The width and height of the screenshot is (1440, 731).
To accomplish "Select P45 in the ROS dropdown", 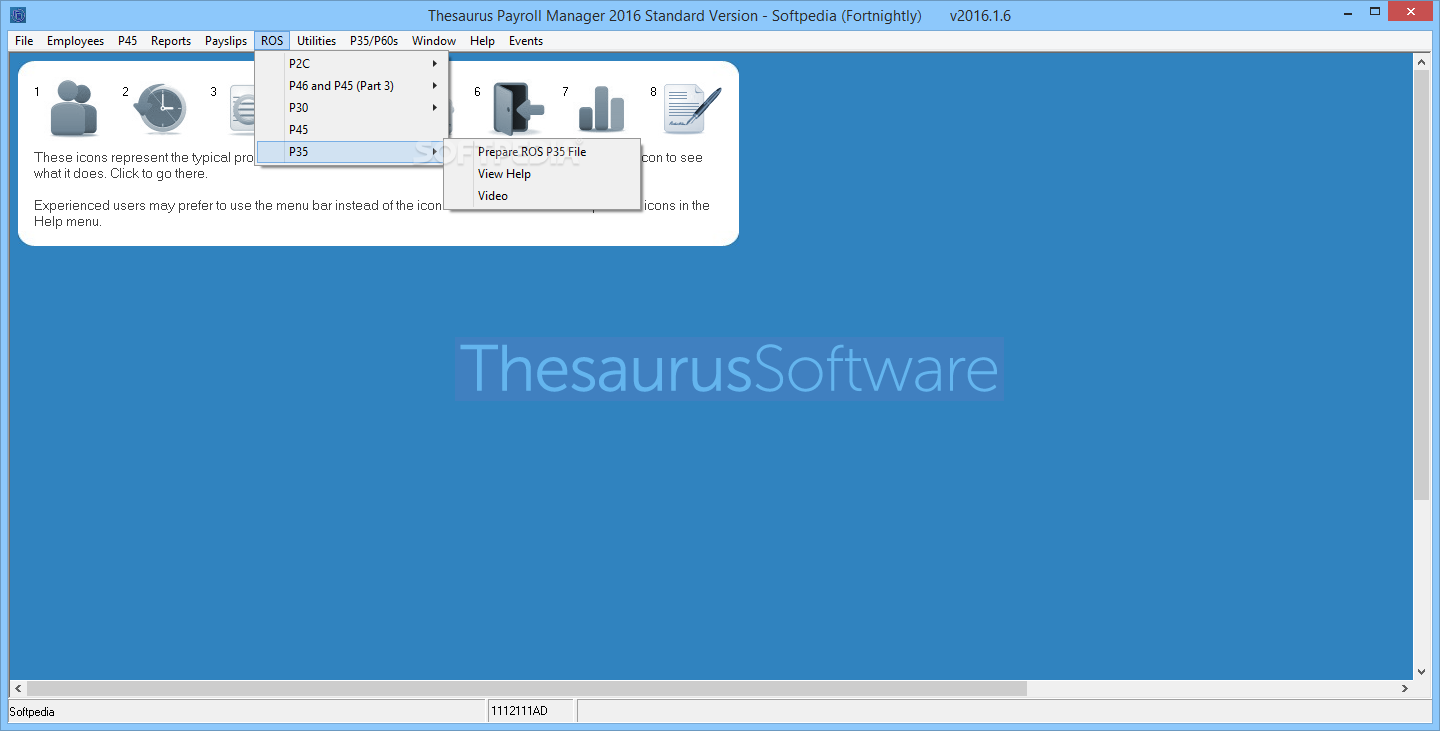I will click(x=352, y=130).
